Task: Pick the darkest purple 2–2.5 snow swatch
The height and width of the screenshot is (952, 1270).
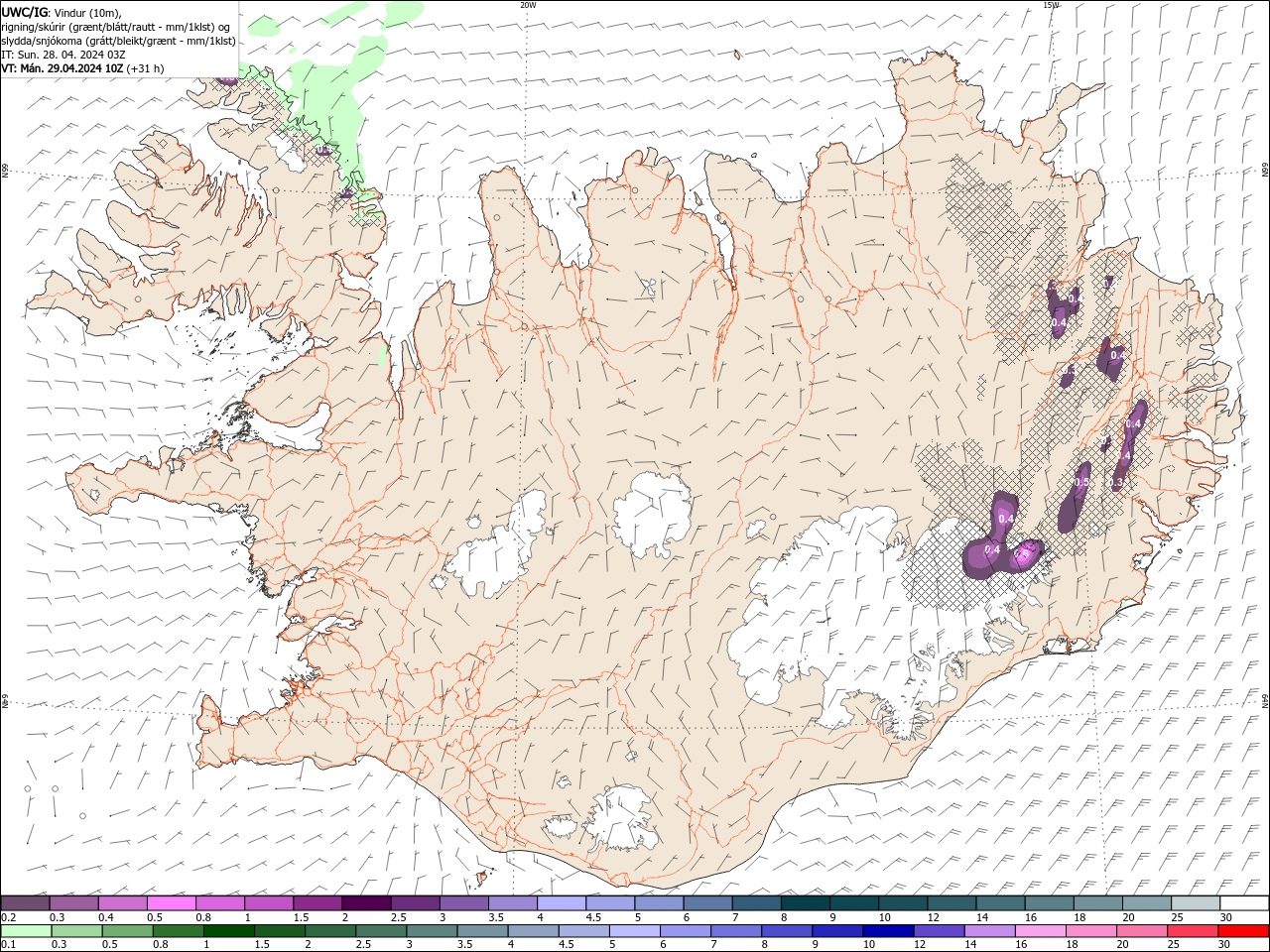Action: pyautogui.click(x=366, y=903)
